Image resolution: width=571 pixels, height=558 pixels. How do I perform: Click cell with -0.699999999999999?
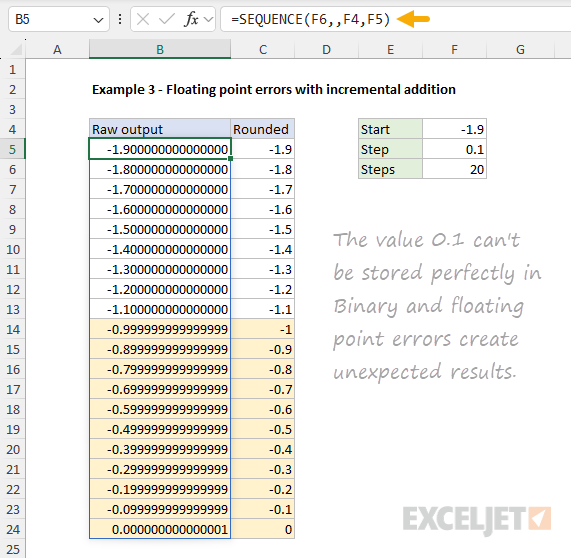(160, 389)
